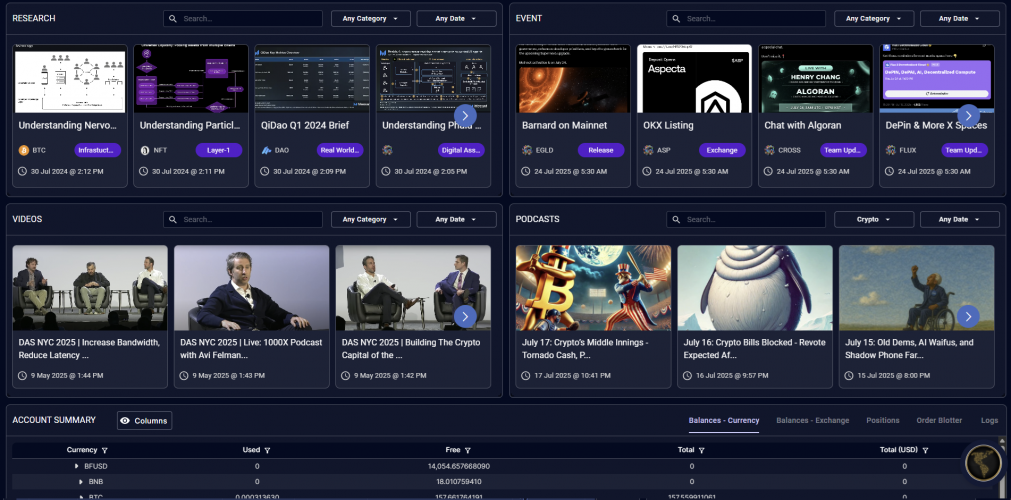Image resolution: width=1011 pixels, height=500 pixels.
Task: Click clock icon on July 17 podcast card
Action: [x=526, y=375]
